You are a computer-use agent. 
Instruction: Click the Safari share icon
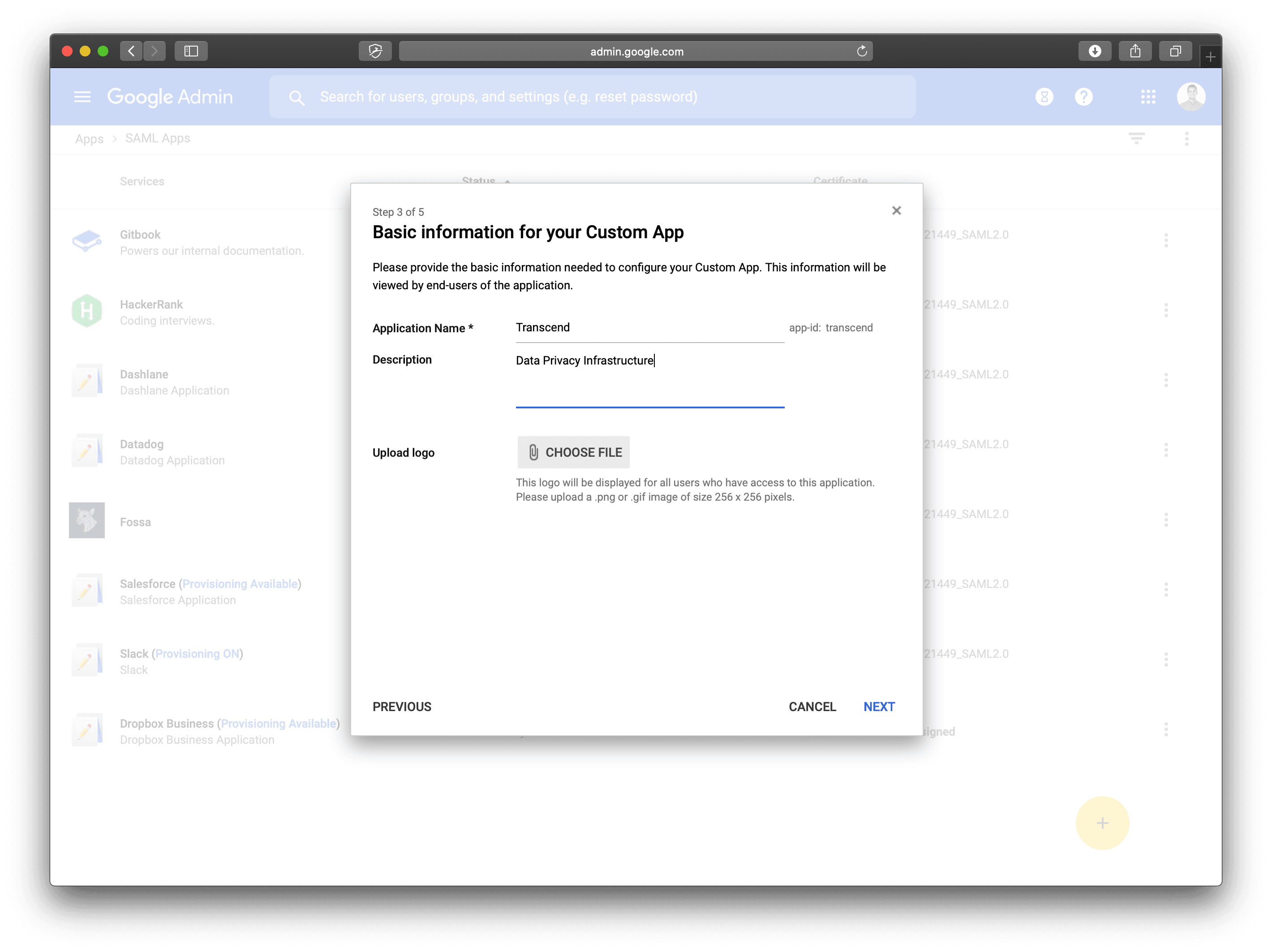pyautogui.click(x=1134, y=51)
